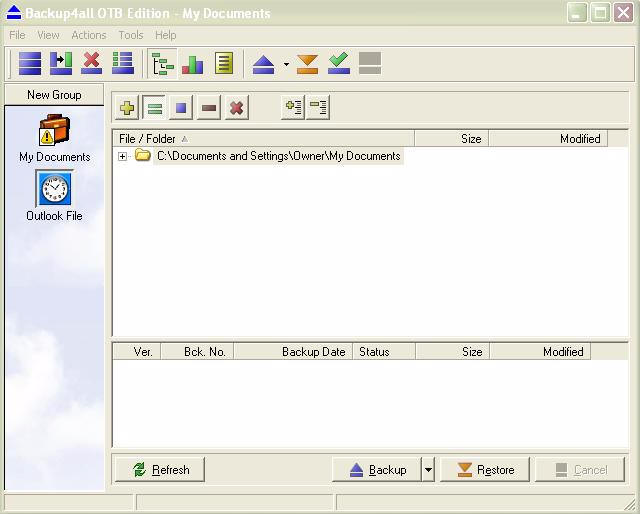640x514 pixels.
Task: Sort file list by Size column
Action: point(451,139)
